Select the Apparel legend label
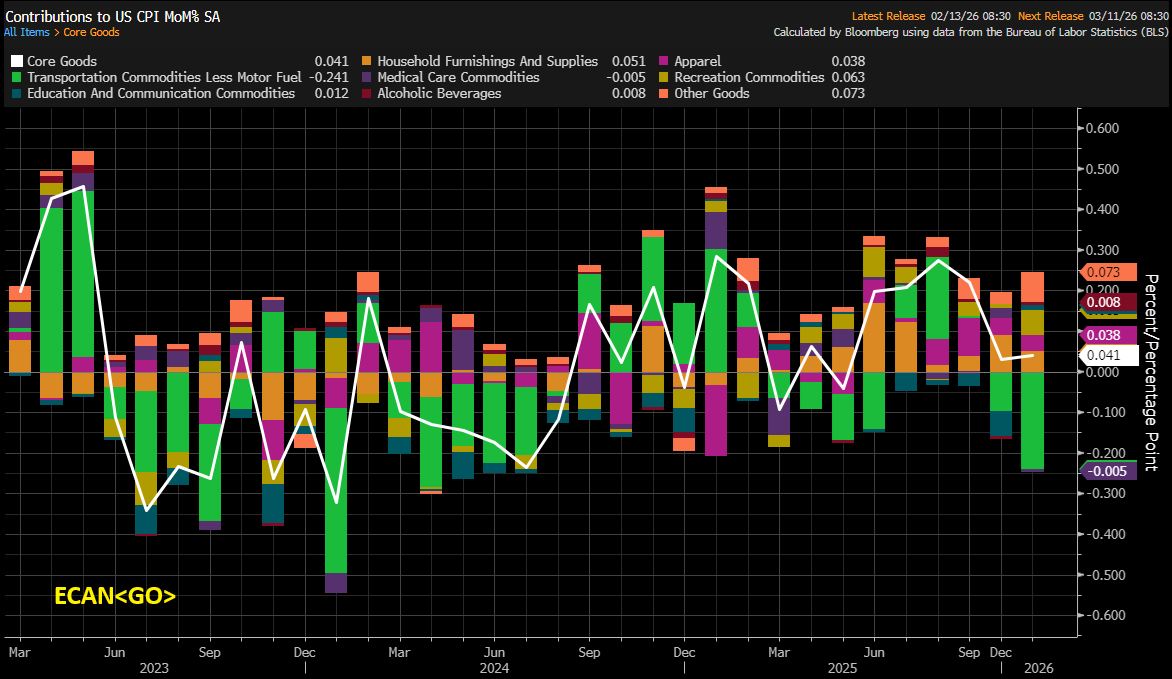This screenshot has height=679, width=1172. click(x=697, y=61)
